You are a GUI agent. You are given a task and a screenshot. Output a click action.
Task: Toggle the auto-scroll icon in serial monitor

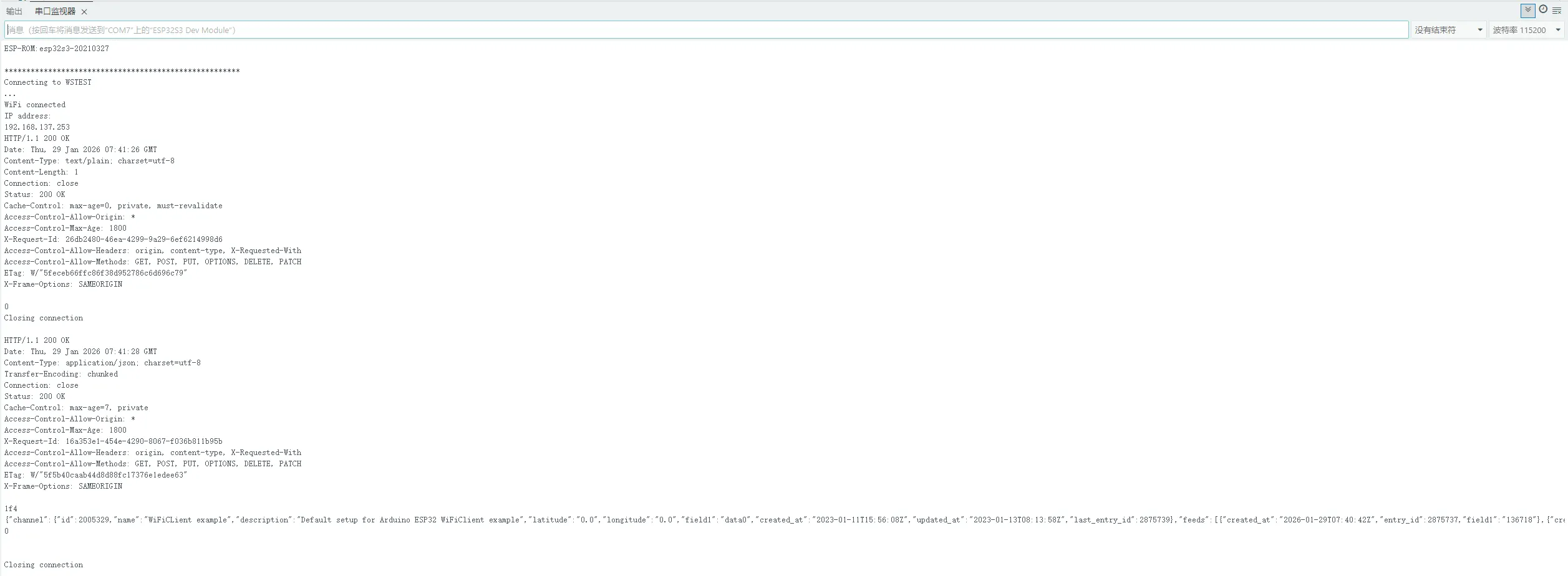click(x=1528, y=11)
